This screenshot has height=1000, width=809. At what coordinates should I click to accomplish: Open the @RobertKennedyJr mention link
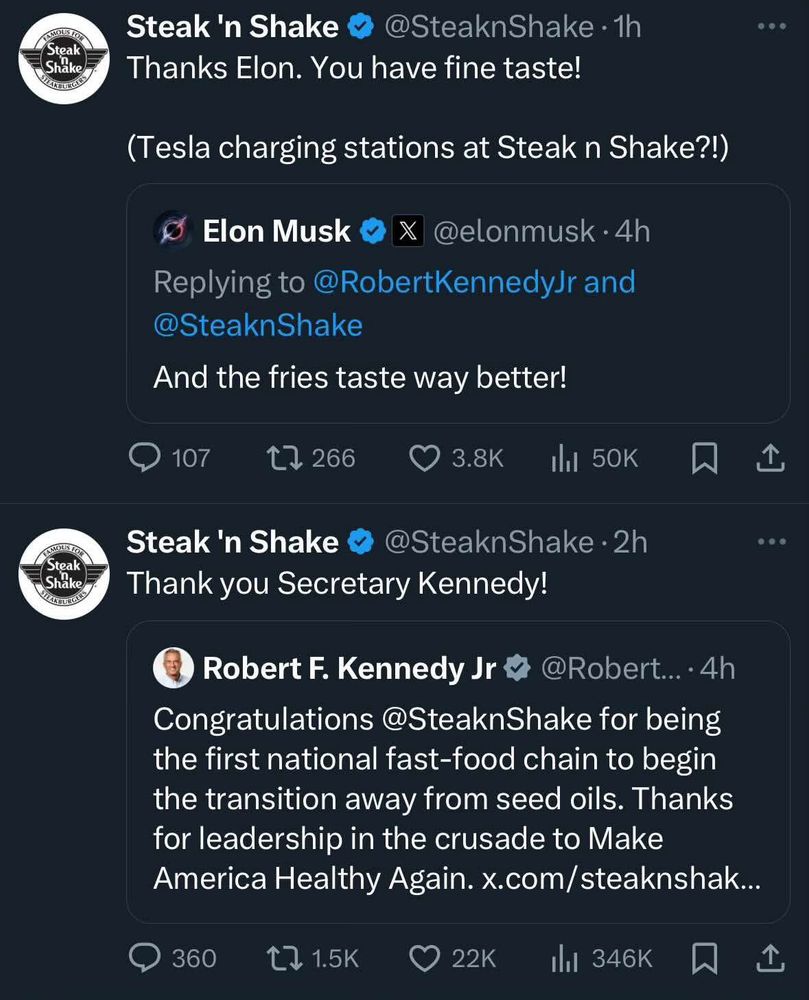tap(444, 282)
